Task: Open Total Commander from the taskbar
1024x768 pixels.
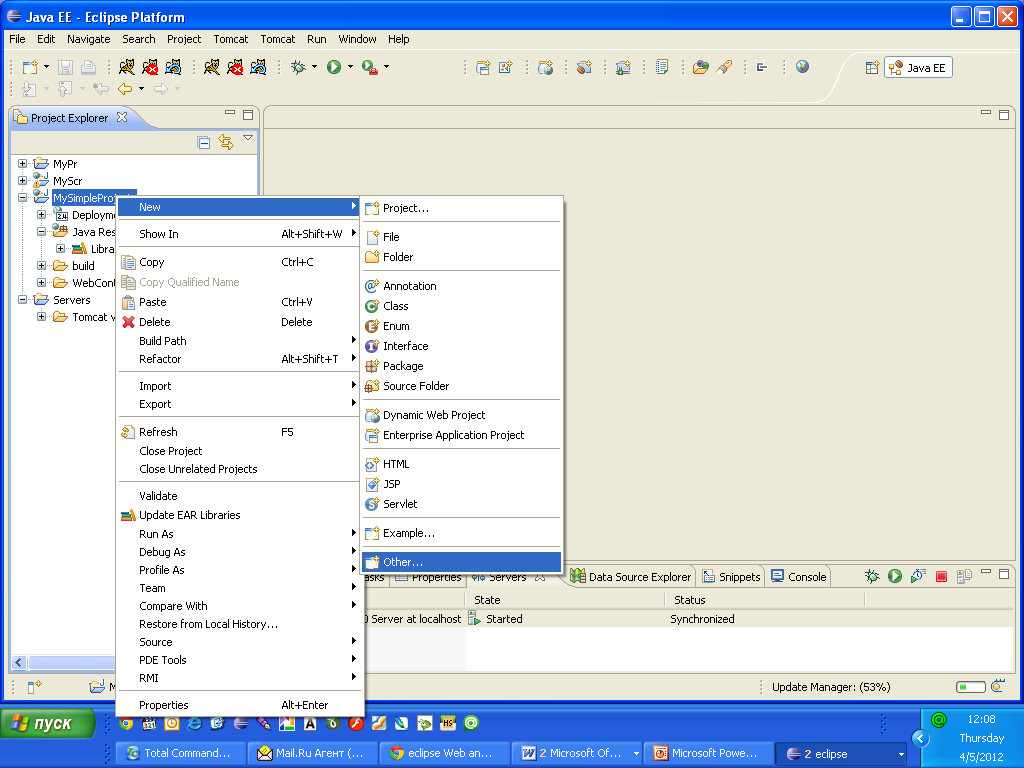Action: tap(181, 753)
